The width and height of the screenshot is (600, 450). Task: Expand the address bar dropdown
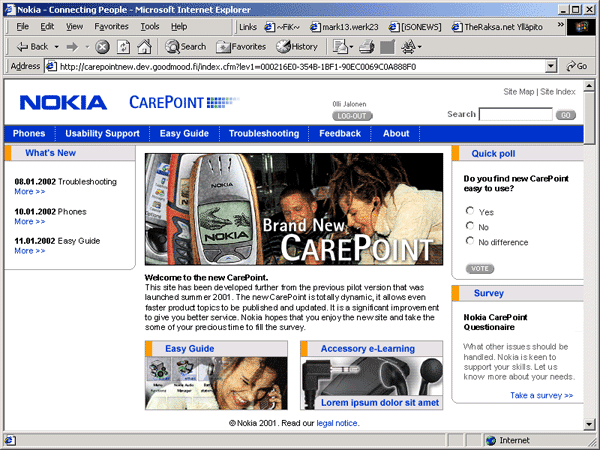pyautogui.click(x=552, y=66)
